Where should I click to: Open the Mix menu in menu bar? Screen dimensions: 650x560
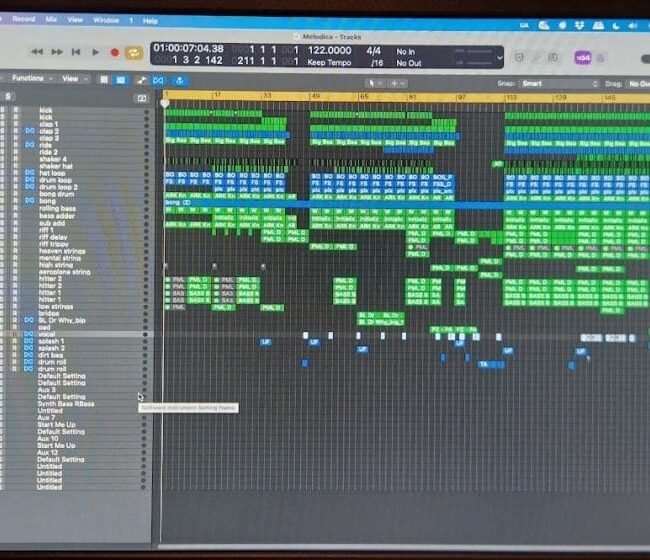click(51, 19)
